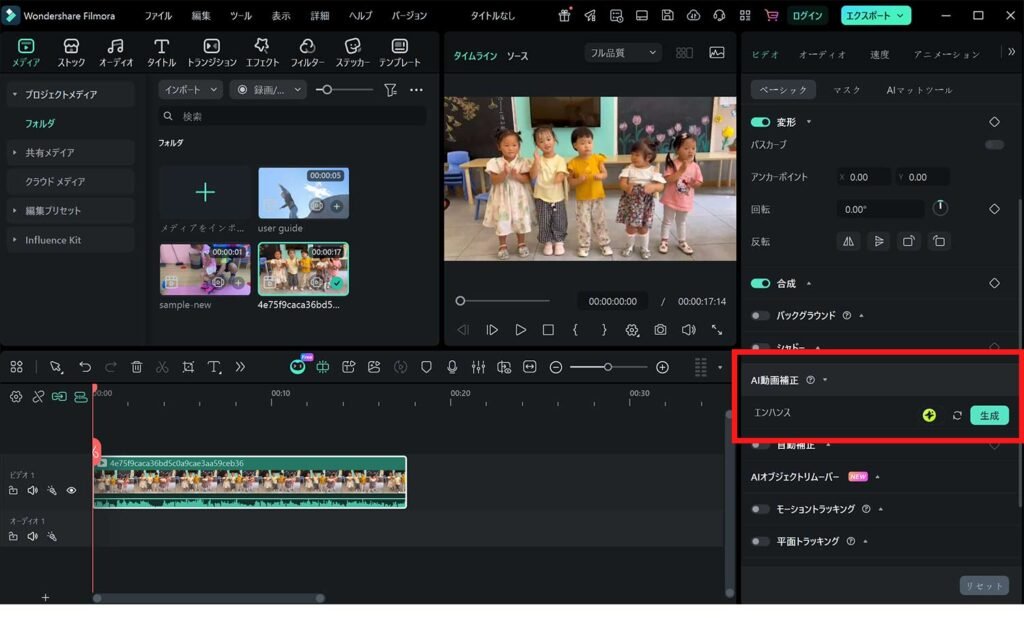Open the Crop tool icon

click(x=188, y=368)
